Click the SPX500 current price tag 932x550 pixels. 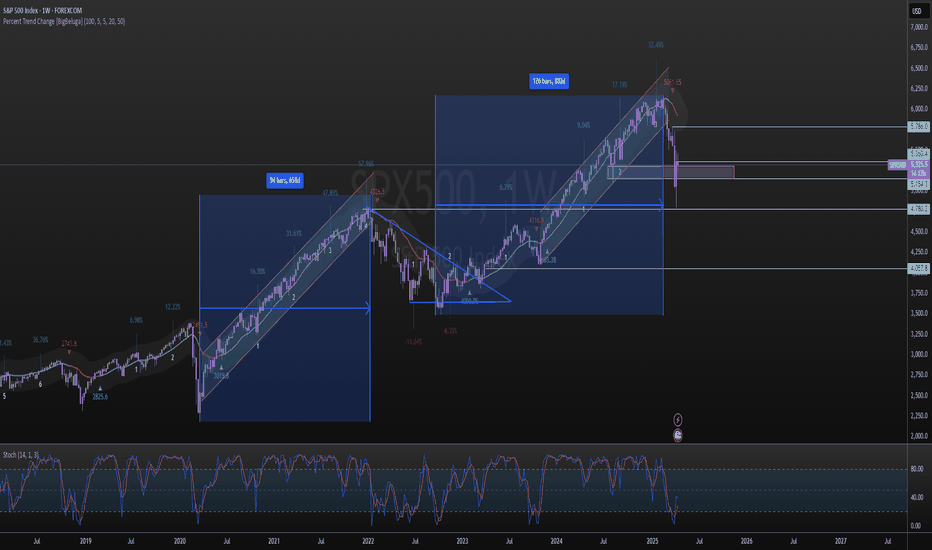pos(897,165)
